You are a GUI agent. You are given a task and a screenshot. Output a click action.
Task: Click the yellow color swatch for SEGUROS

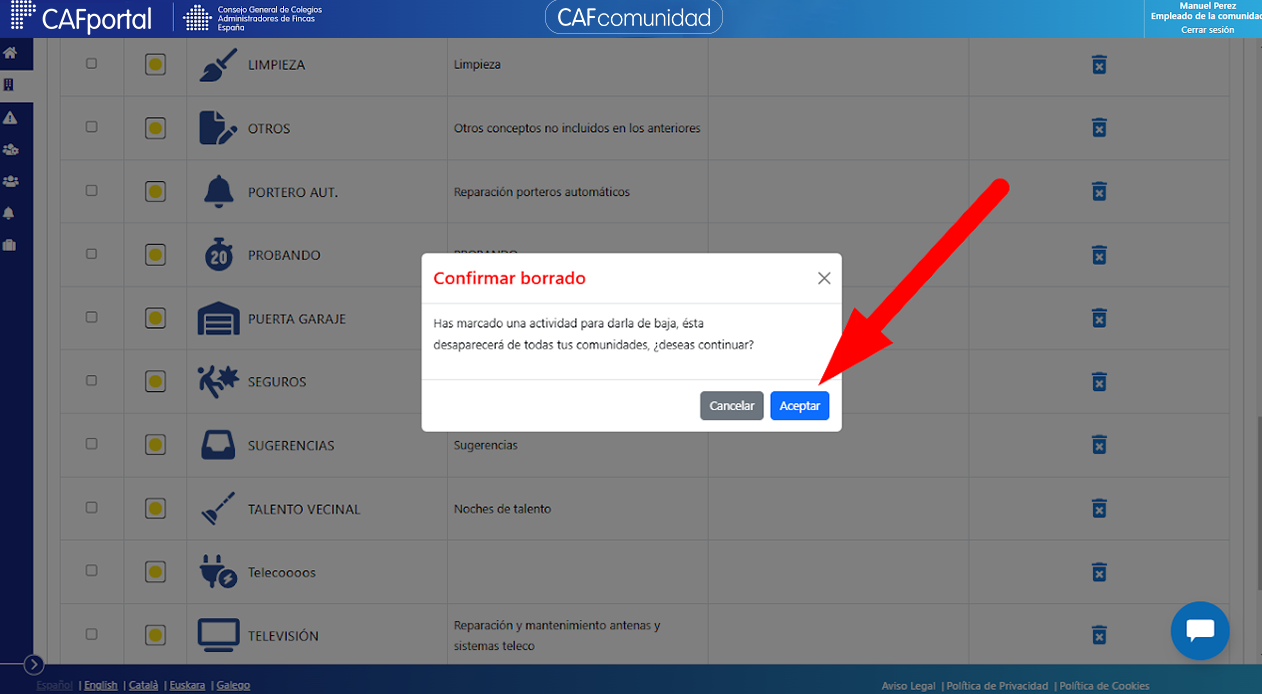[155, 381]
